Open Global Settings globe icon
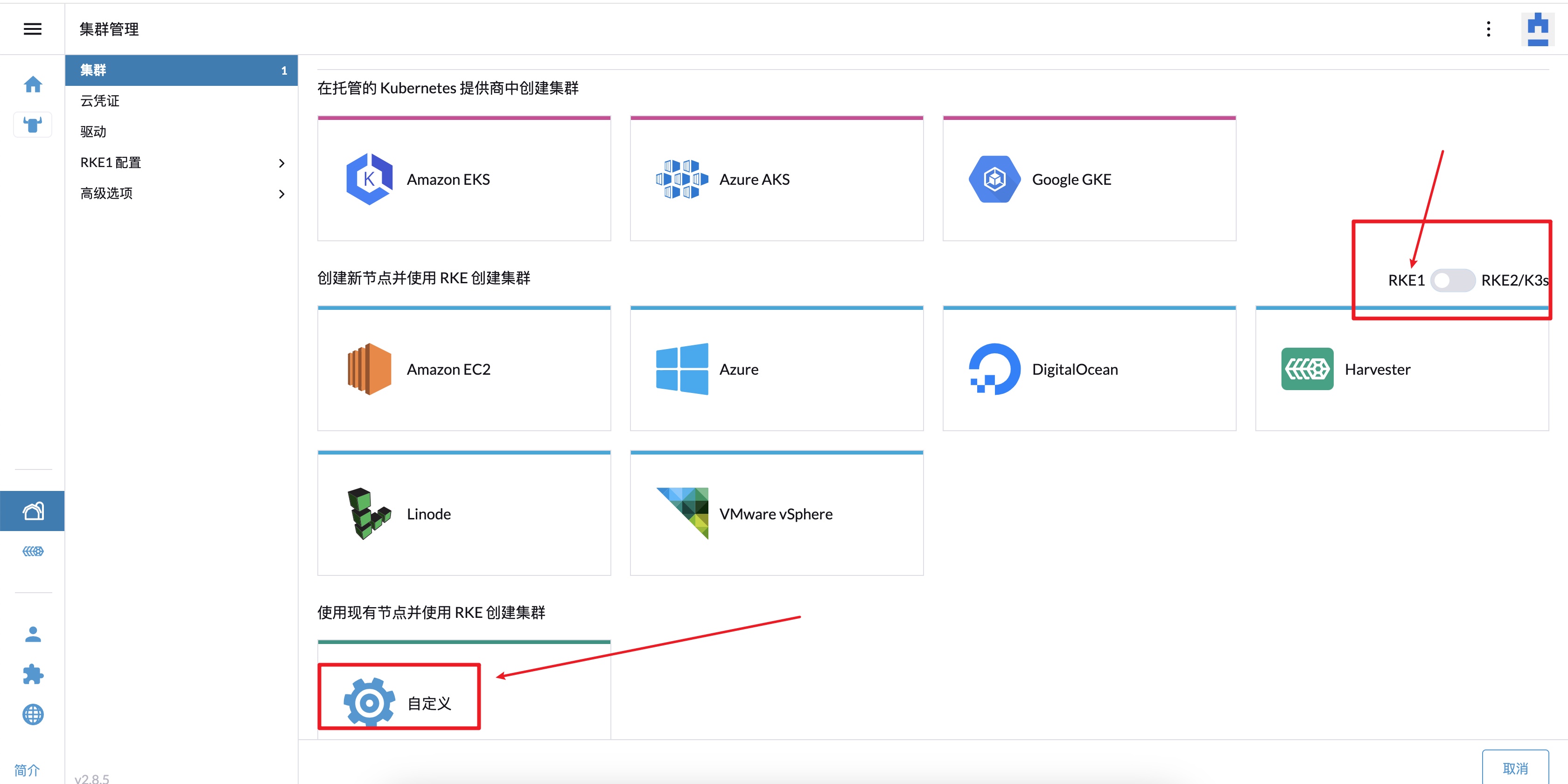1568x784 pixels. pos(33,714)
